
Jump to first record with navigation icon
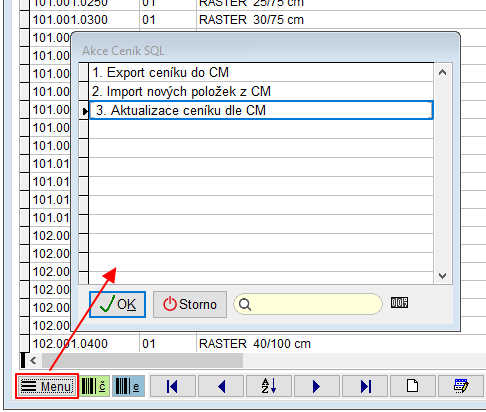tap(173, 386)
